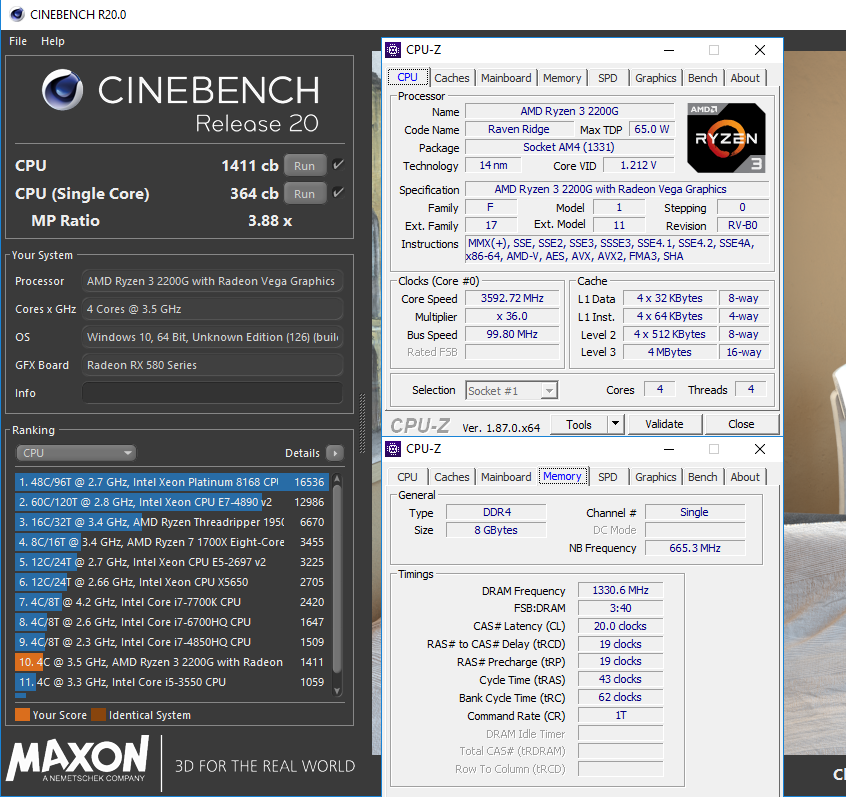Run the CPU multi-core benchmark
The image size is (846, 797).
(305, 166)
